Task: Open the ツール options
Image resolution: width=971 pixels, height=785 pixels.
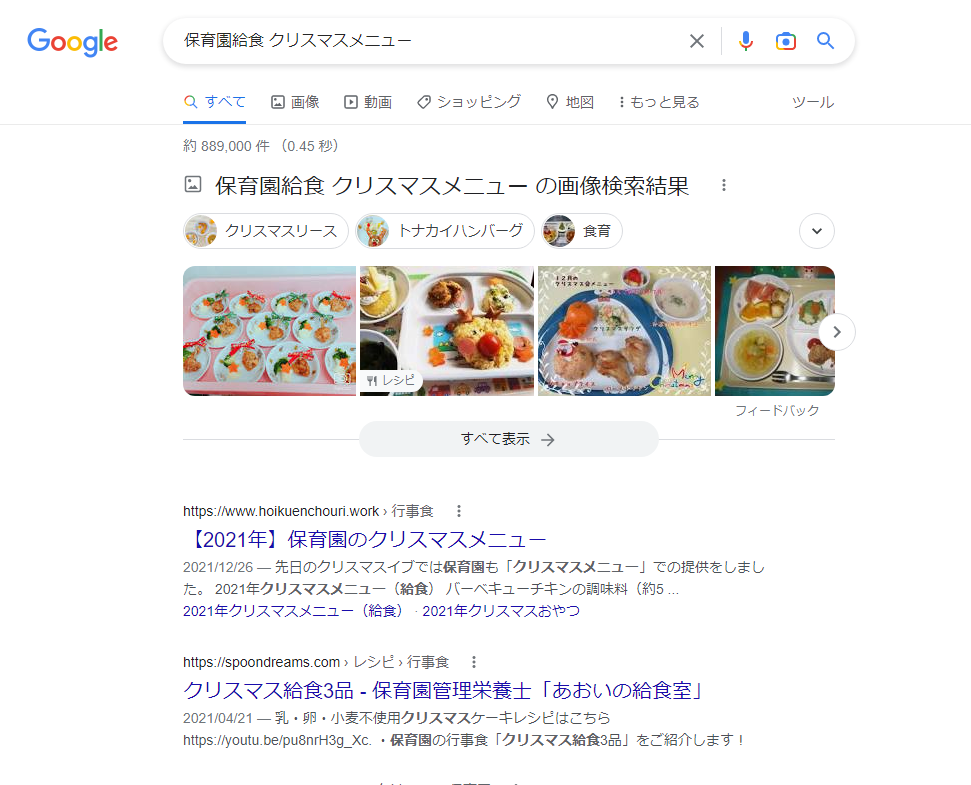Action: (x=812, y=102)
